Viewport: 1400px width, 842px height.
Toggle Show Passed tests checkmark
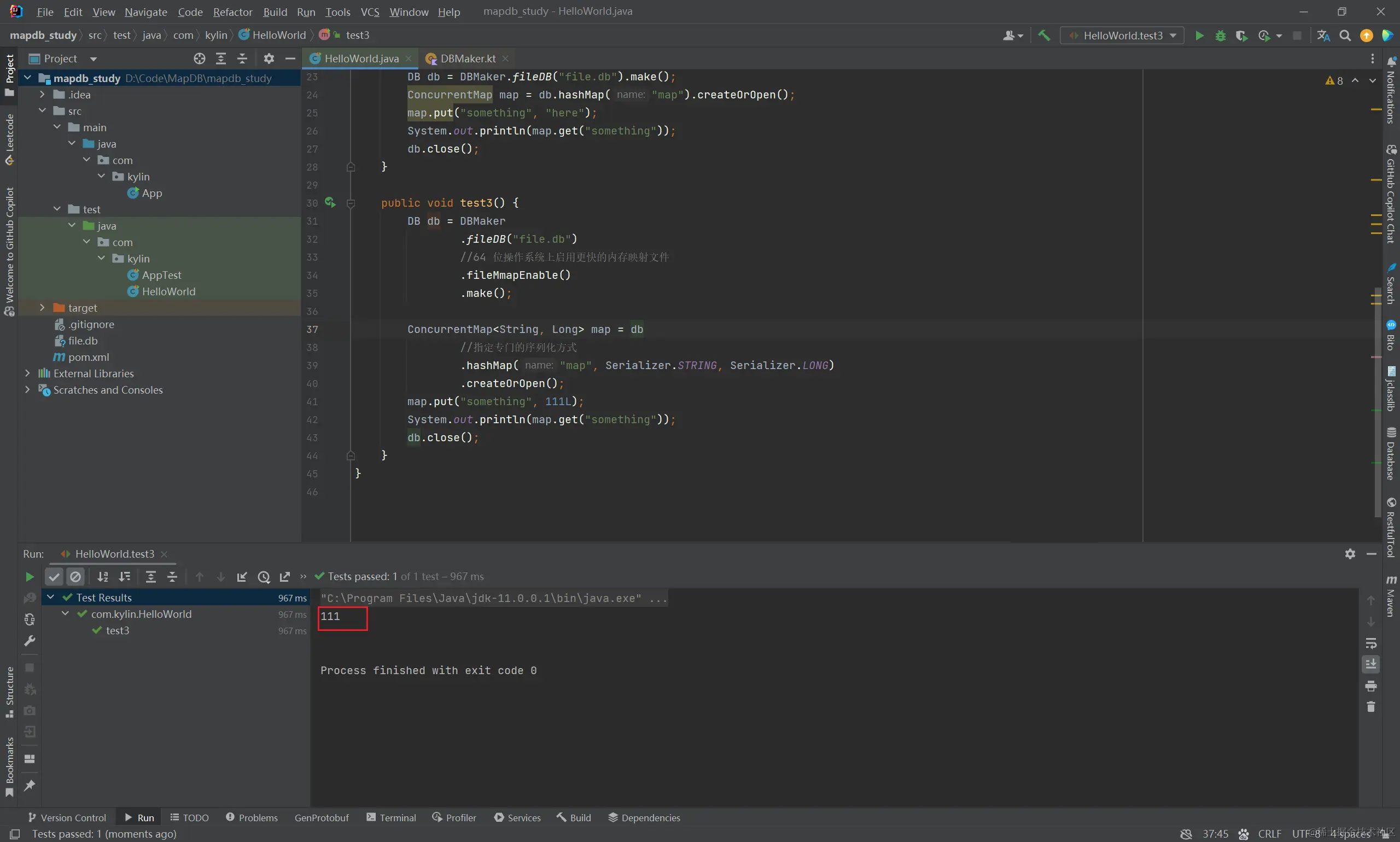tap(54, 577)
